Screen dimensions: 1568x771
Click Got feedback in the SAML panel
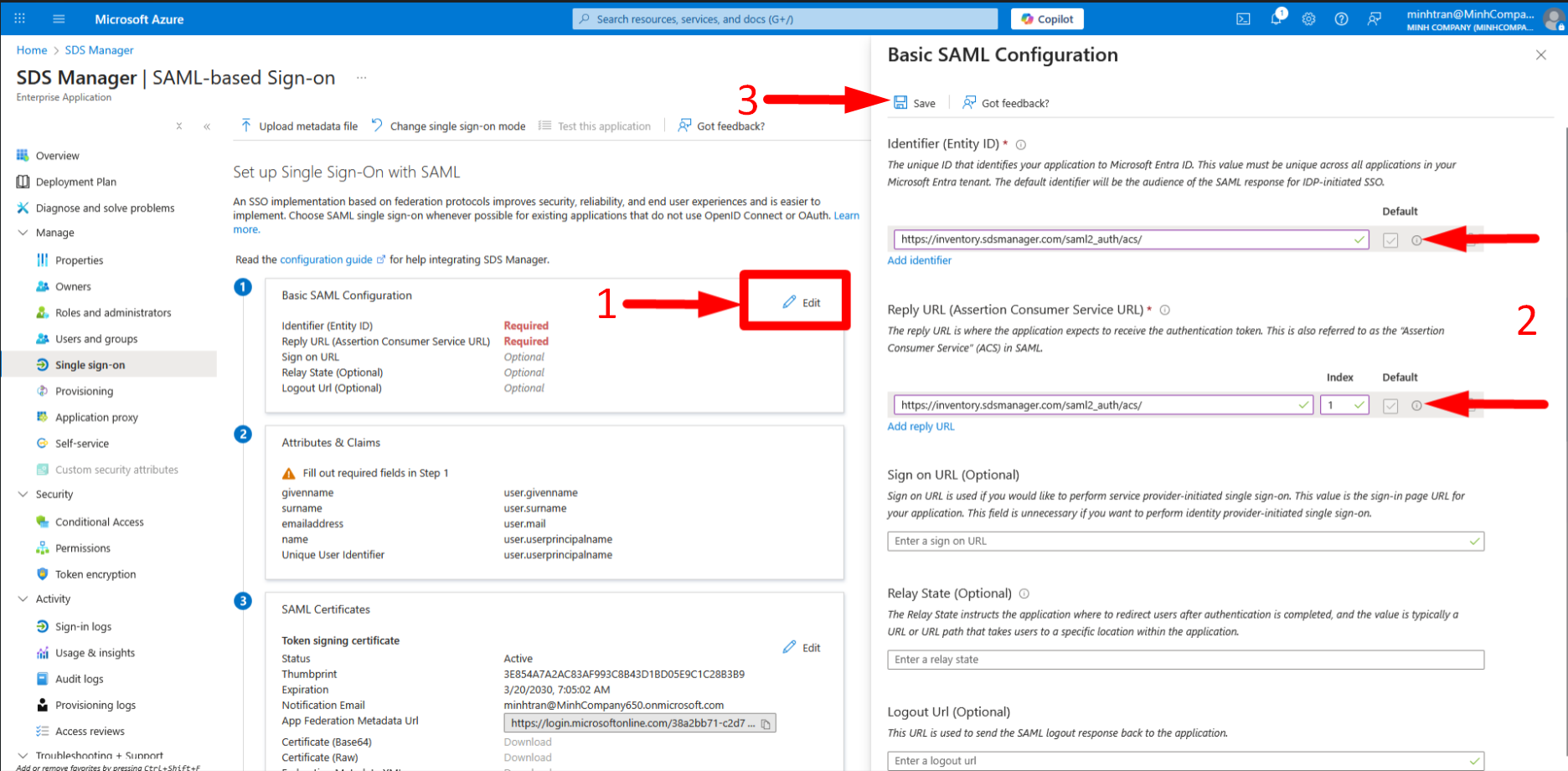[x=1006, y=103]
